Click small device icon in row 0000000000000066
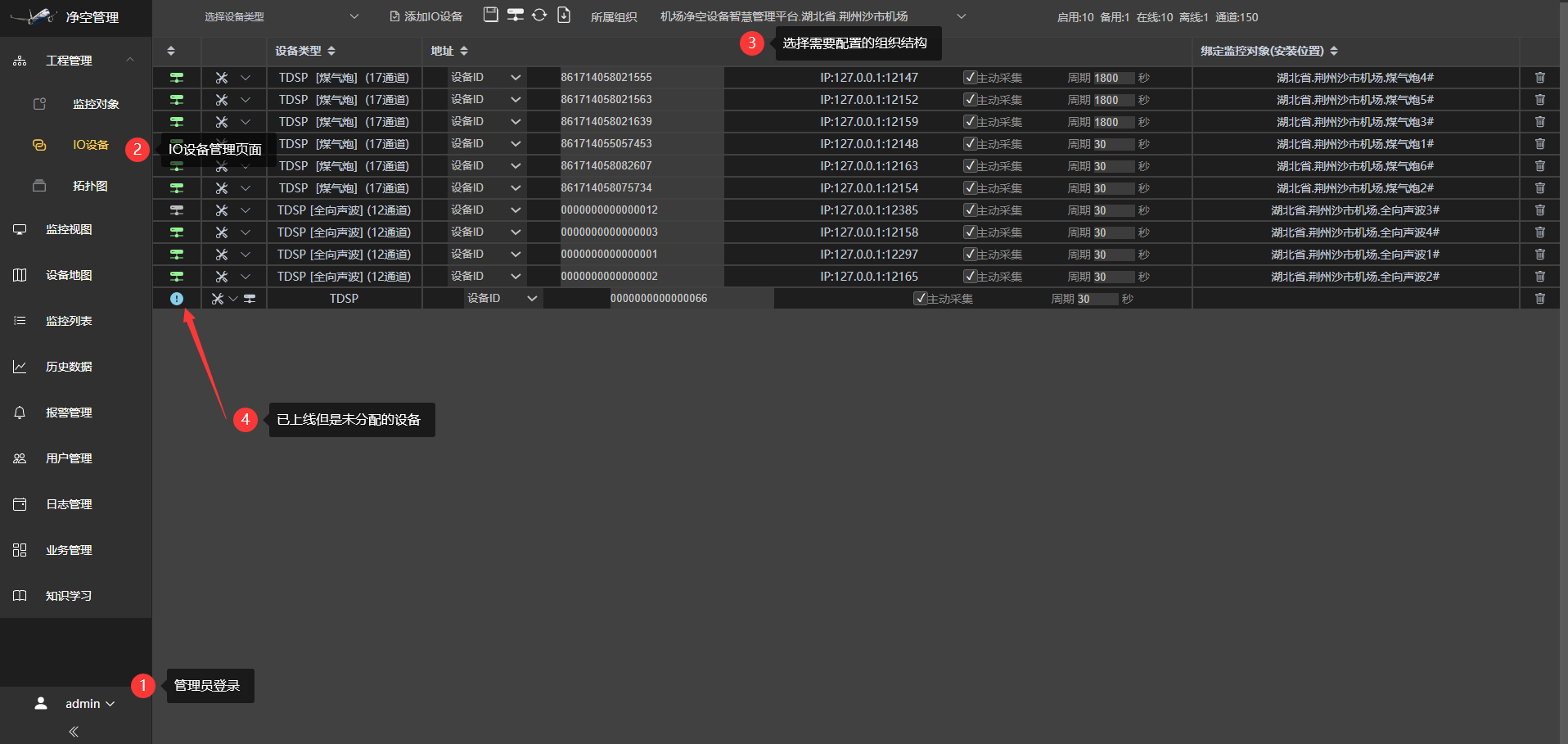 coord(250,299)
